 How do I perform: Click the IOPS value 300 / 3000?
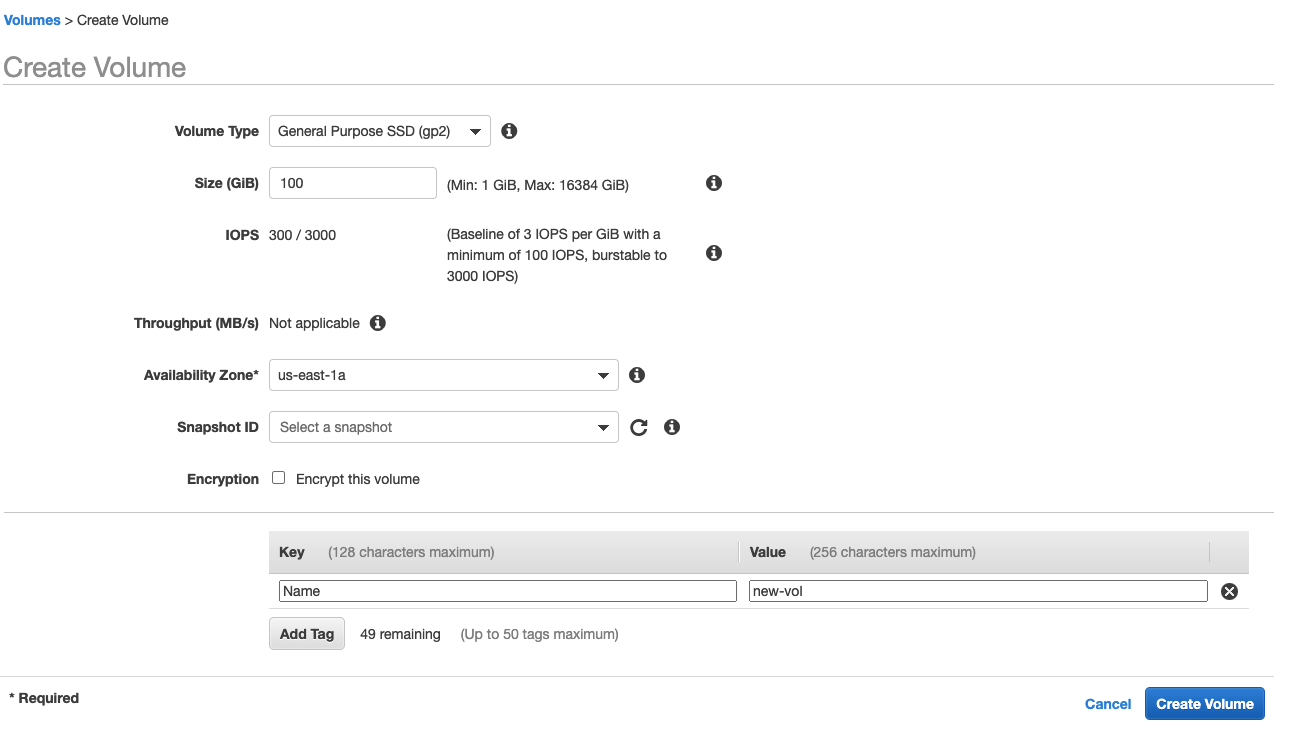[303, 235]
